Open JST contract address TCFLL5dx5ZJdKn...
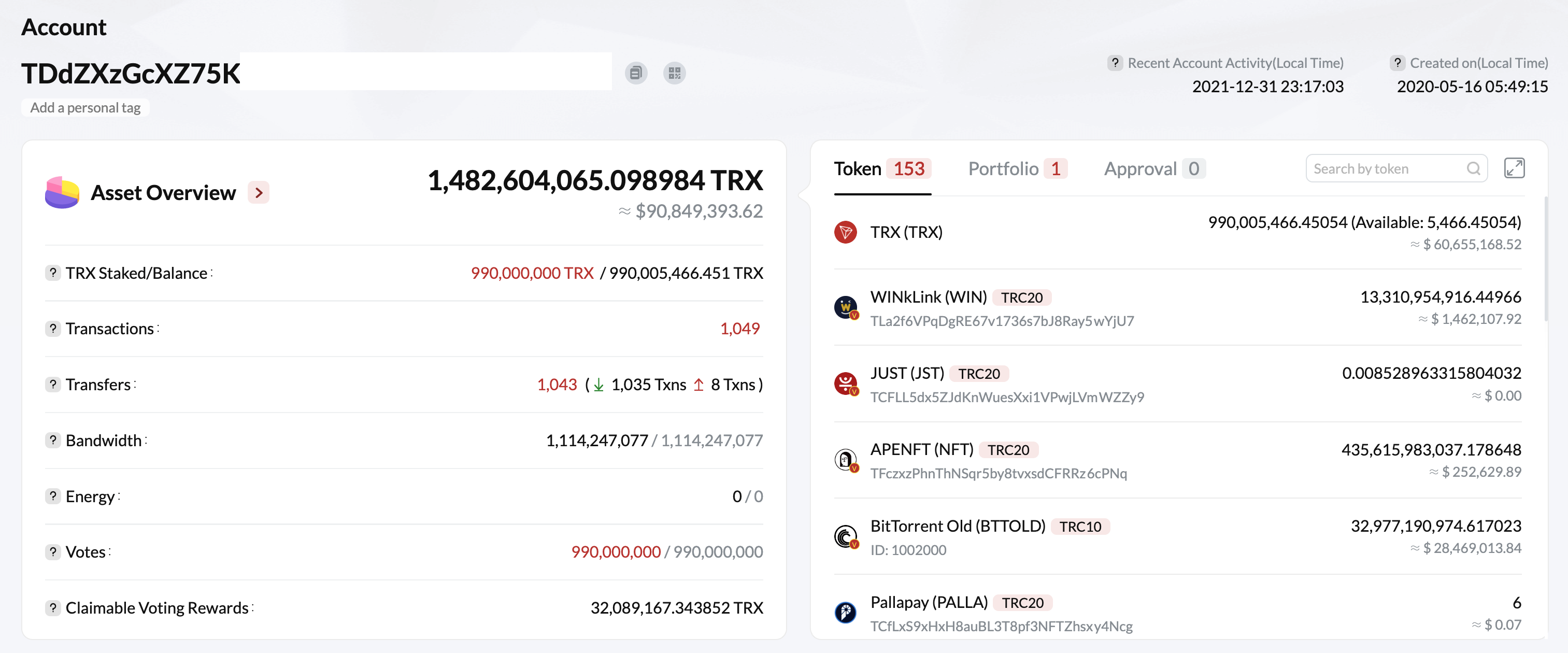The width and height of the screenshot is (1568, 653). 1007,397
